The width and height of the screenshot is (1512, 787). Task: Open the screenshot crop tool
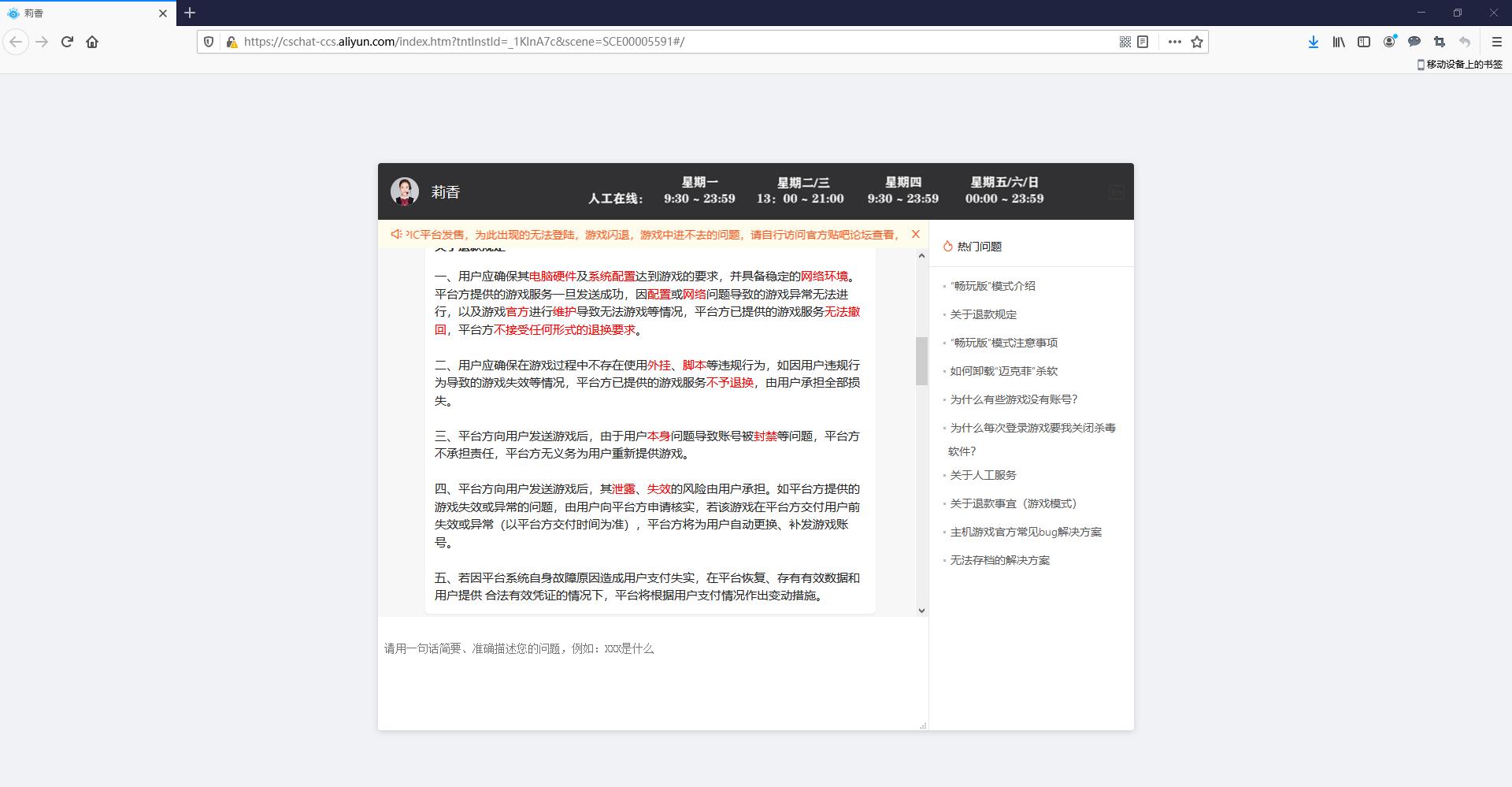coord(1439,42)
